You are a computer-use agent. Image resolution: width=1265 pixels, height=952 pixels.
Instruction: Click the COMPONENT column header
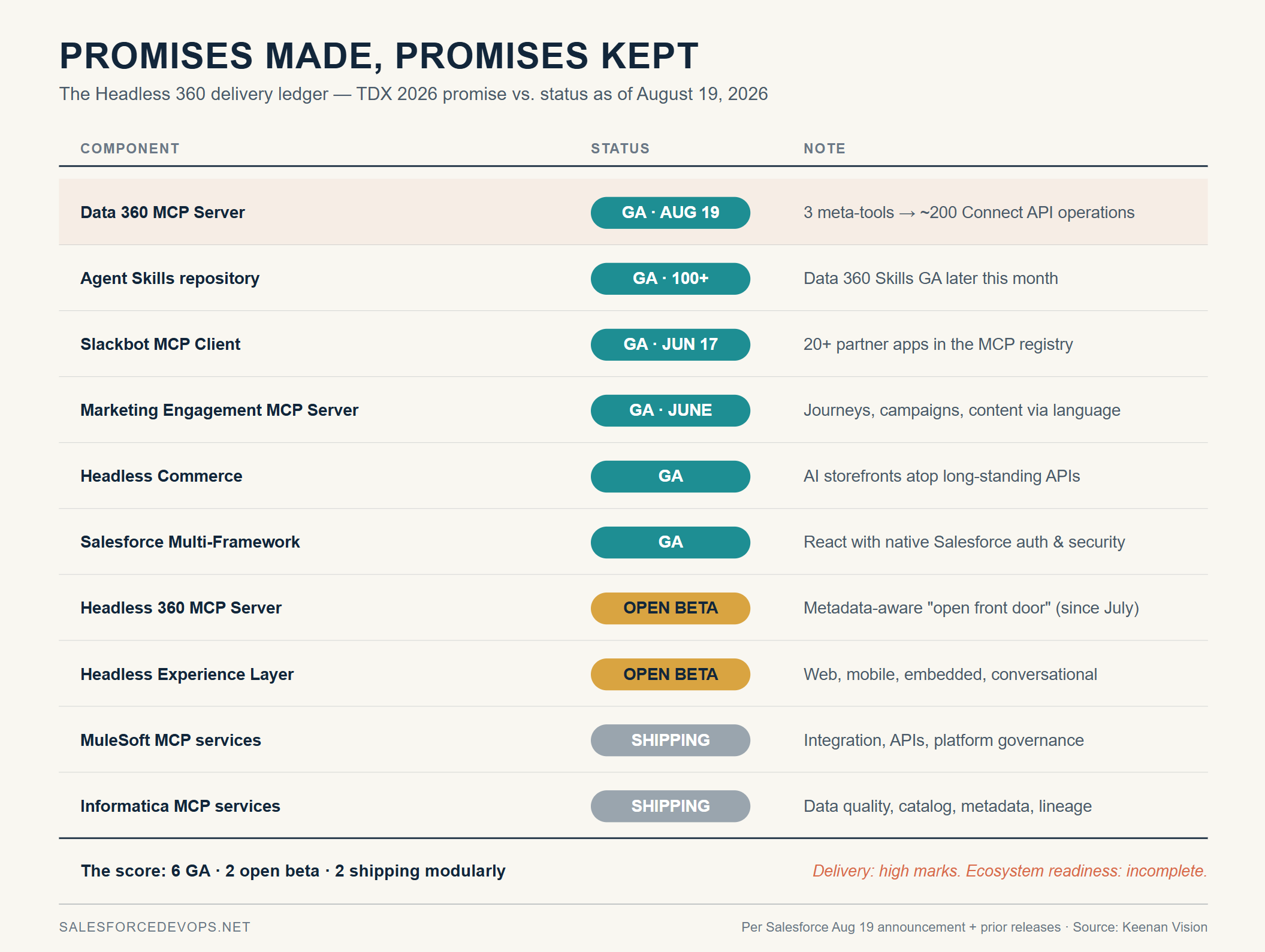pos(130,149)
